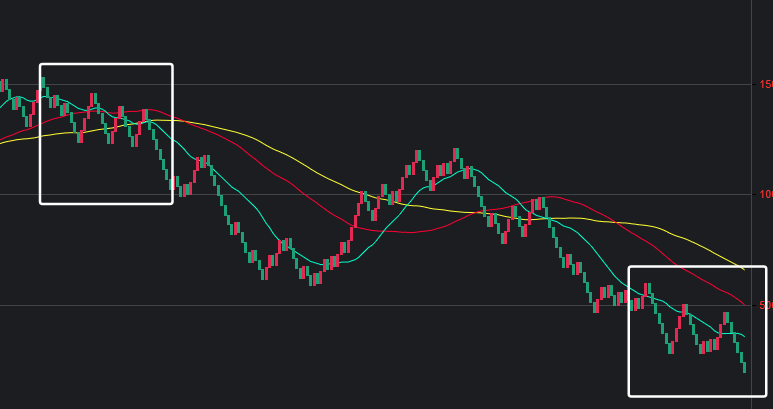
Task: Click the leftmost candlestick on the chart
Action: click(x=3, y=86)
